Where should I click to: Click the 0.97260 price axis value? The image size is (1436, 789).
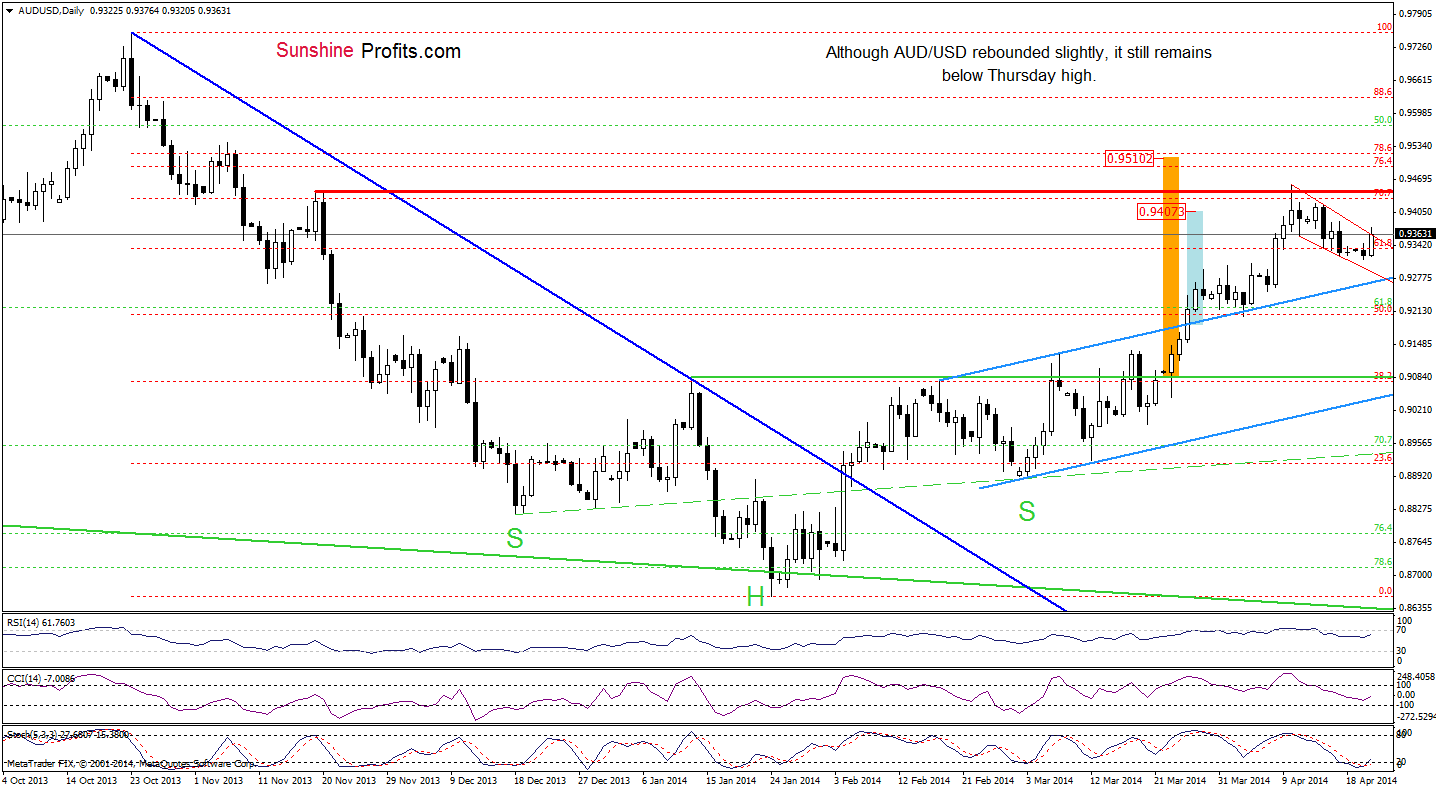click(x=1417, y=47)
